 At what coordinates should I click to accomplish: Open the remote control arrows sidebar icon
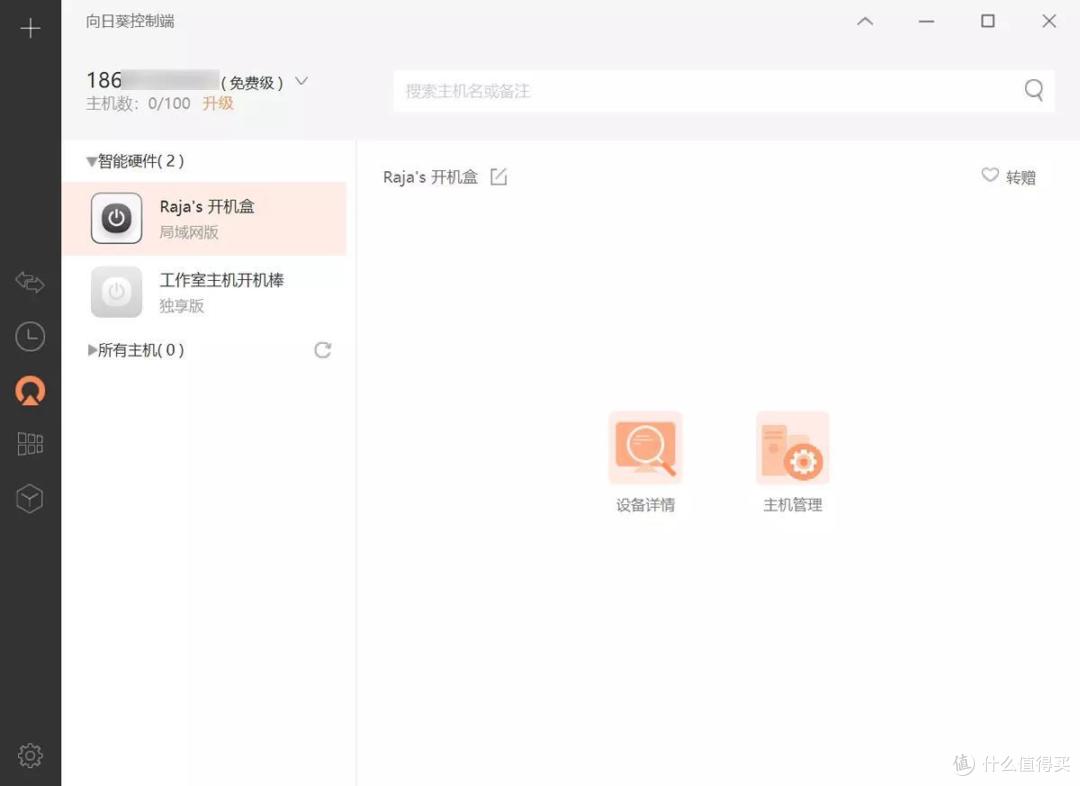[30, 282]
